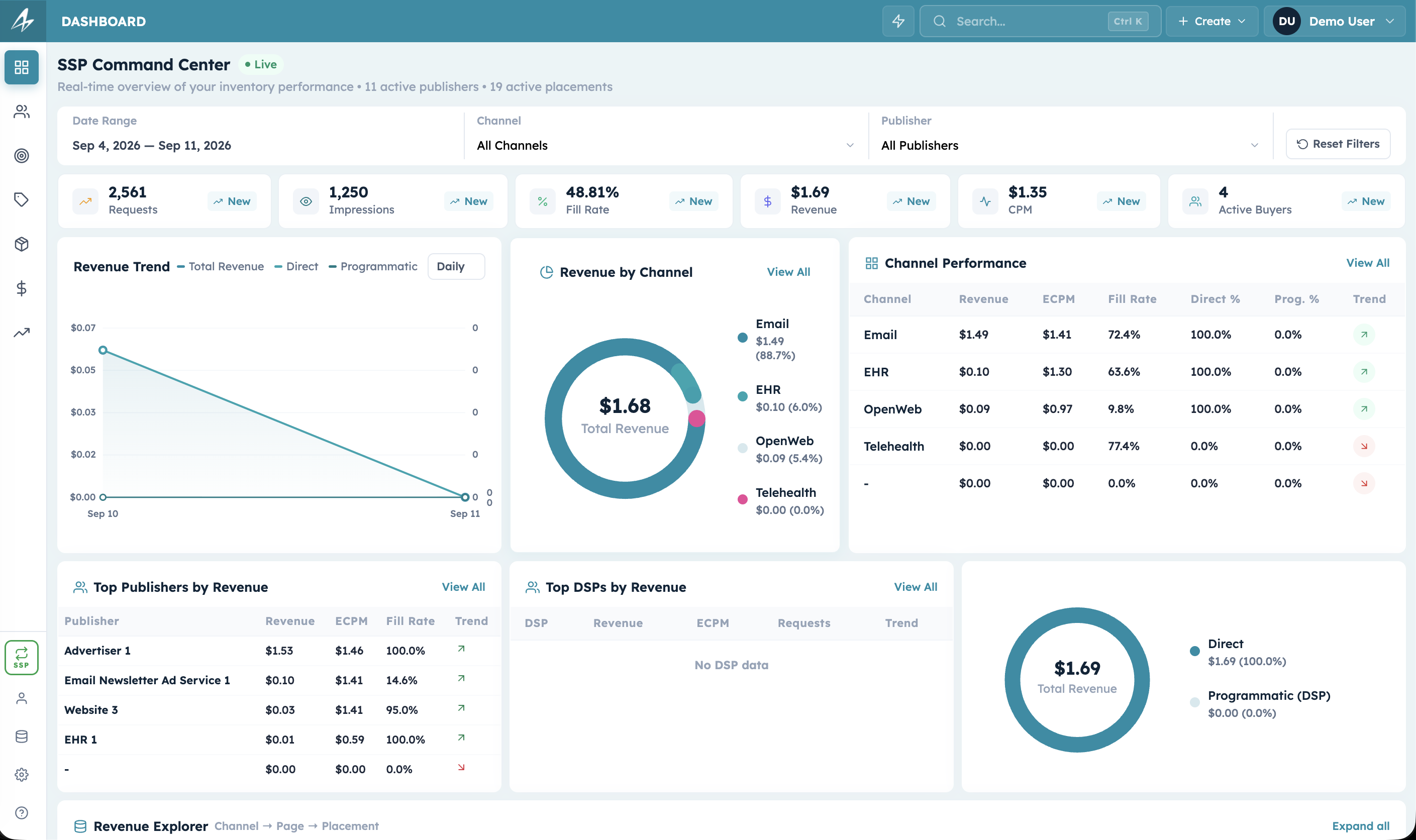View All in Channel Performance
Screen dimensions: 1416x840
[x=1367, y=263]
